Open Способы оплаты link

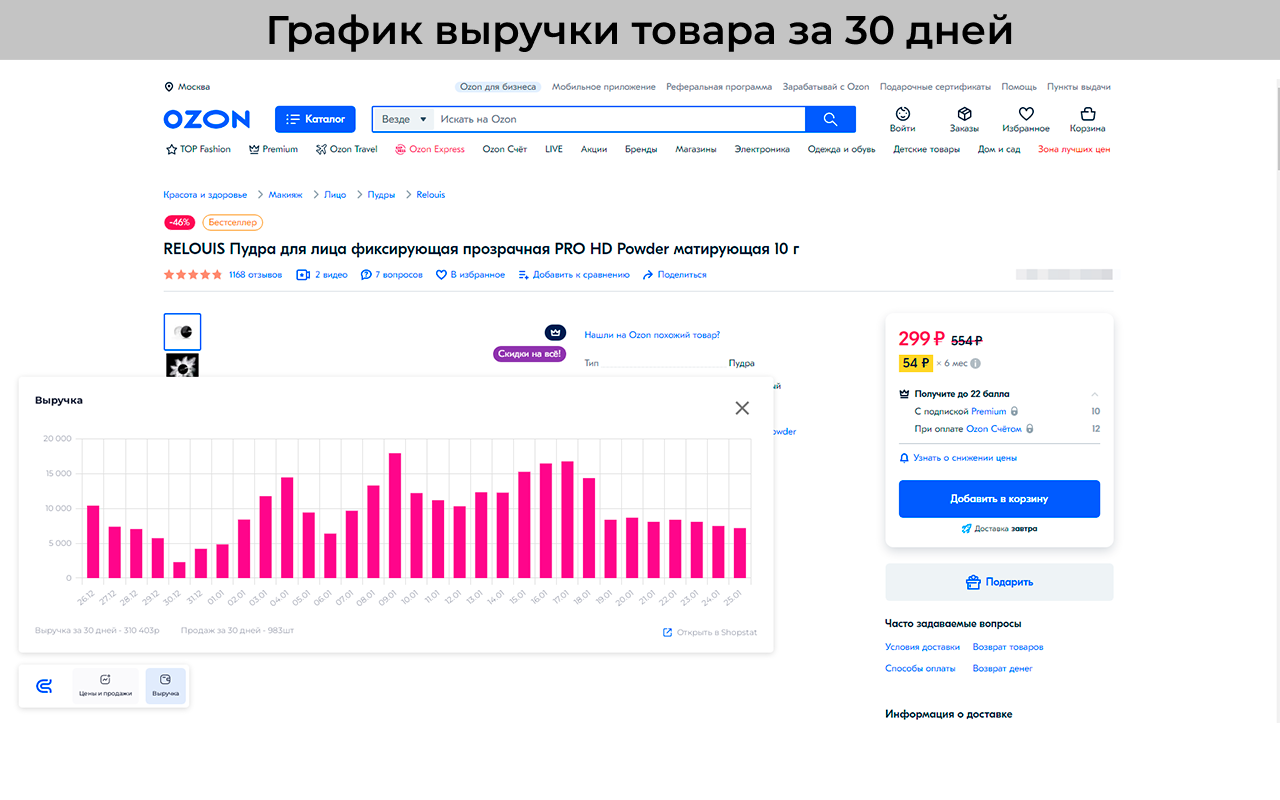coord(920,668)
